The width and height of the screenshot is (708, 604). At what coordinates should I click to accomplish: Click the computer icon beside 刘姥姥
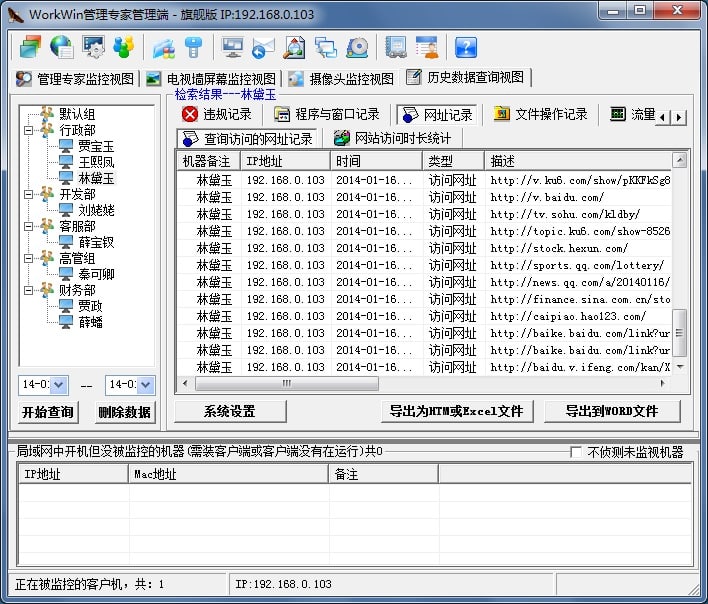coord(66,210)
